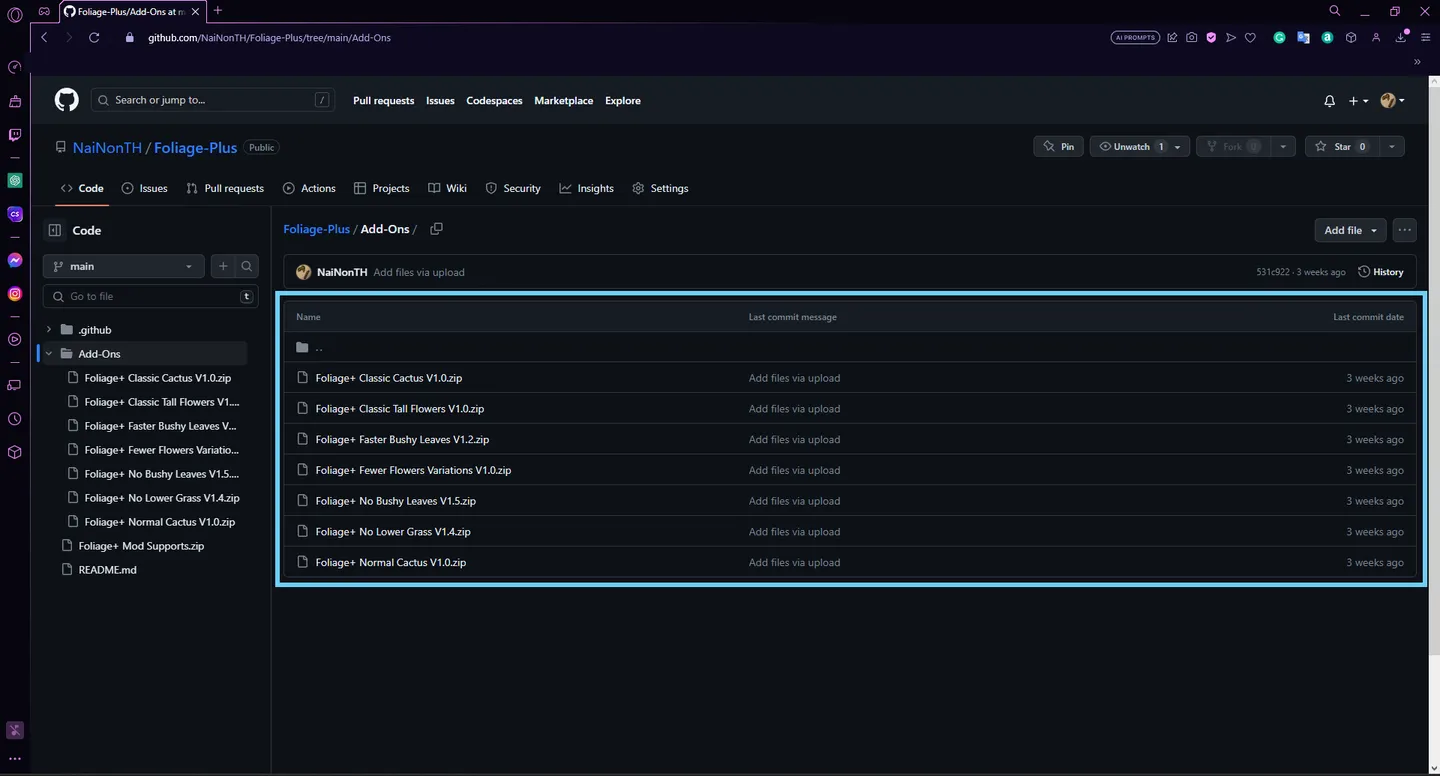Viewport: 1440px width, 776px height.
Task: Collapse the file tree side panel
Action: (55, 230)
